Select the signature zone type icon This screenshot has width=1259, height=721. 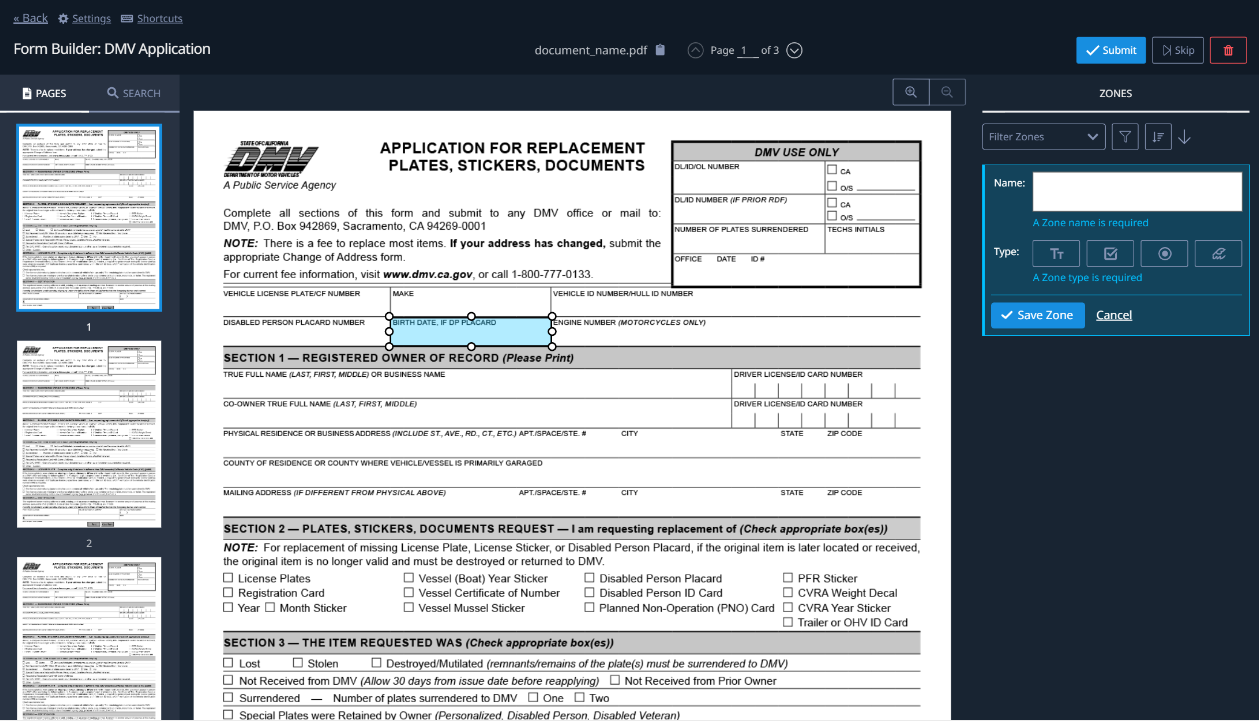(x=1218, y=253)
